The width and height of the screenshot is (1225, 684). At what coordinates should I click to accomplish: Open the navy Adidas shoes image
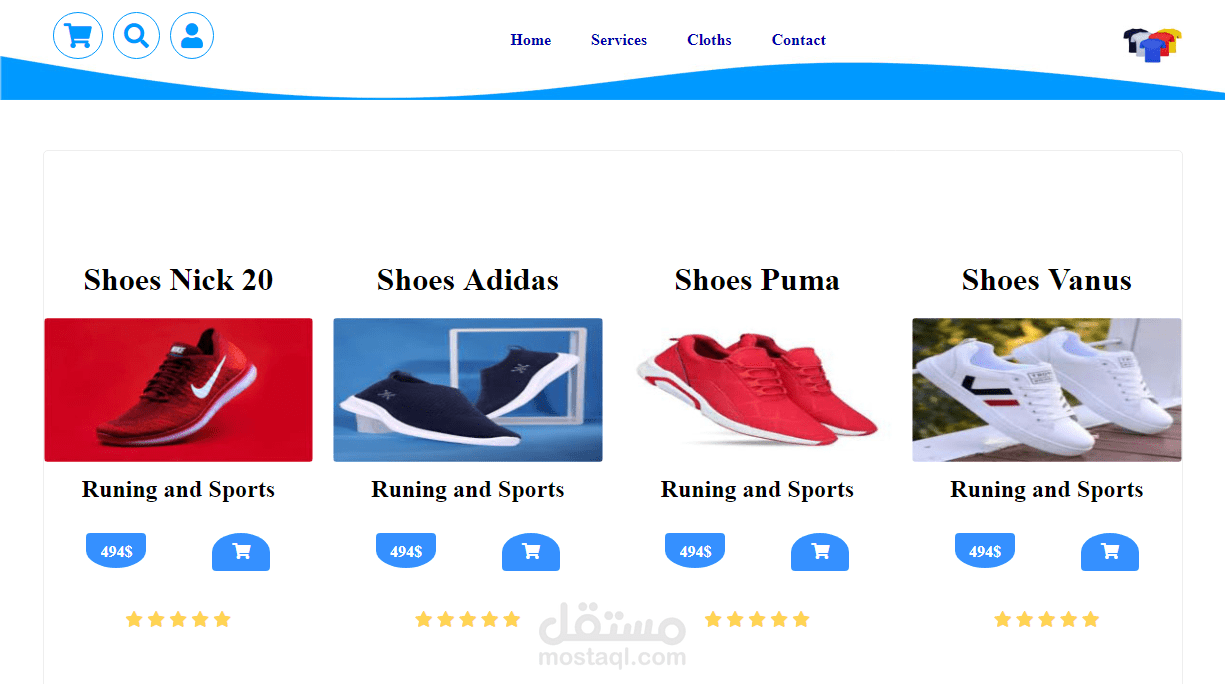pos(468,390)
